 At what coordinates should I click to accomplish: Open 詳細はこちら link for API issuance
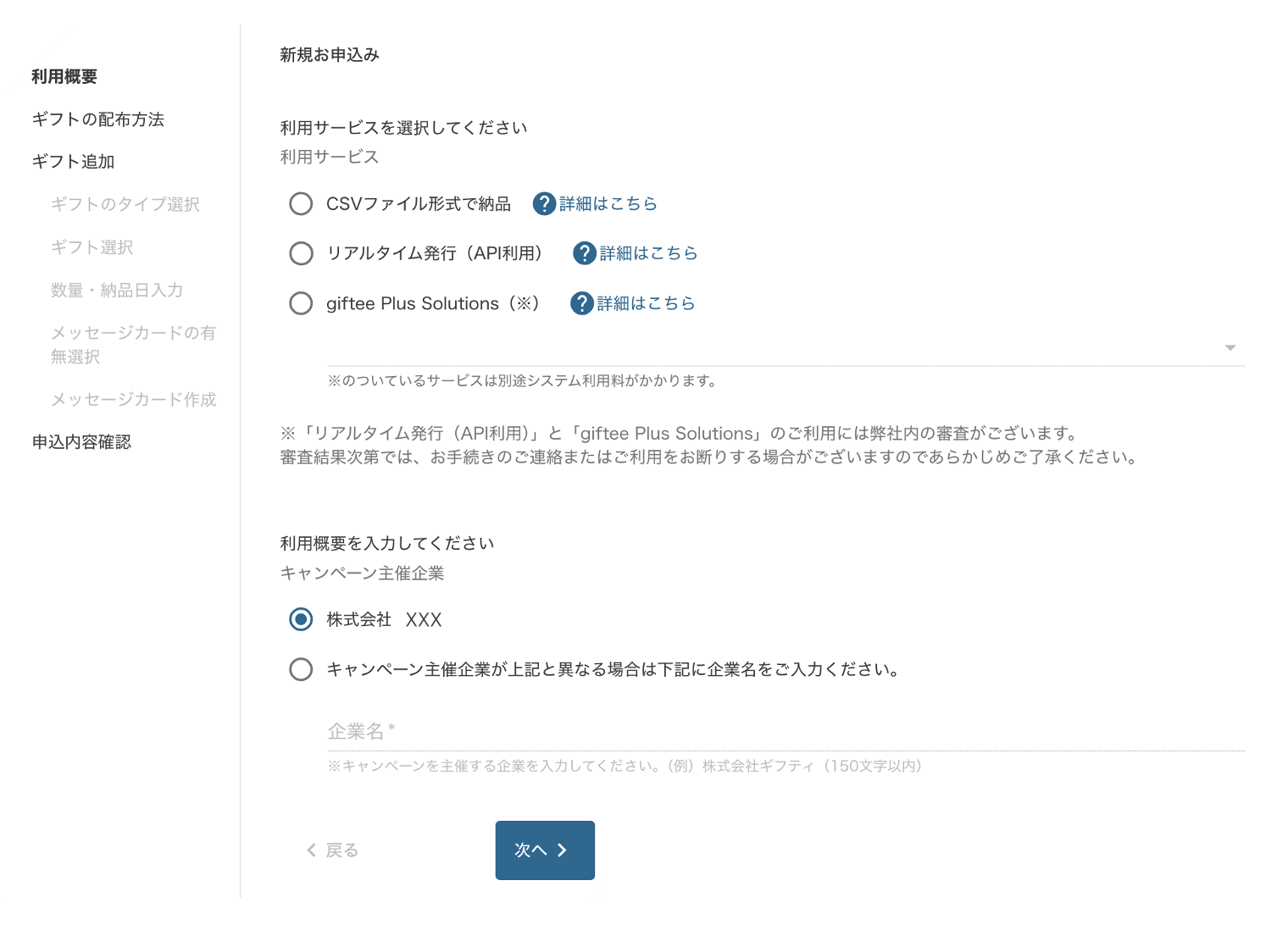(648, 253)
